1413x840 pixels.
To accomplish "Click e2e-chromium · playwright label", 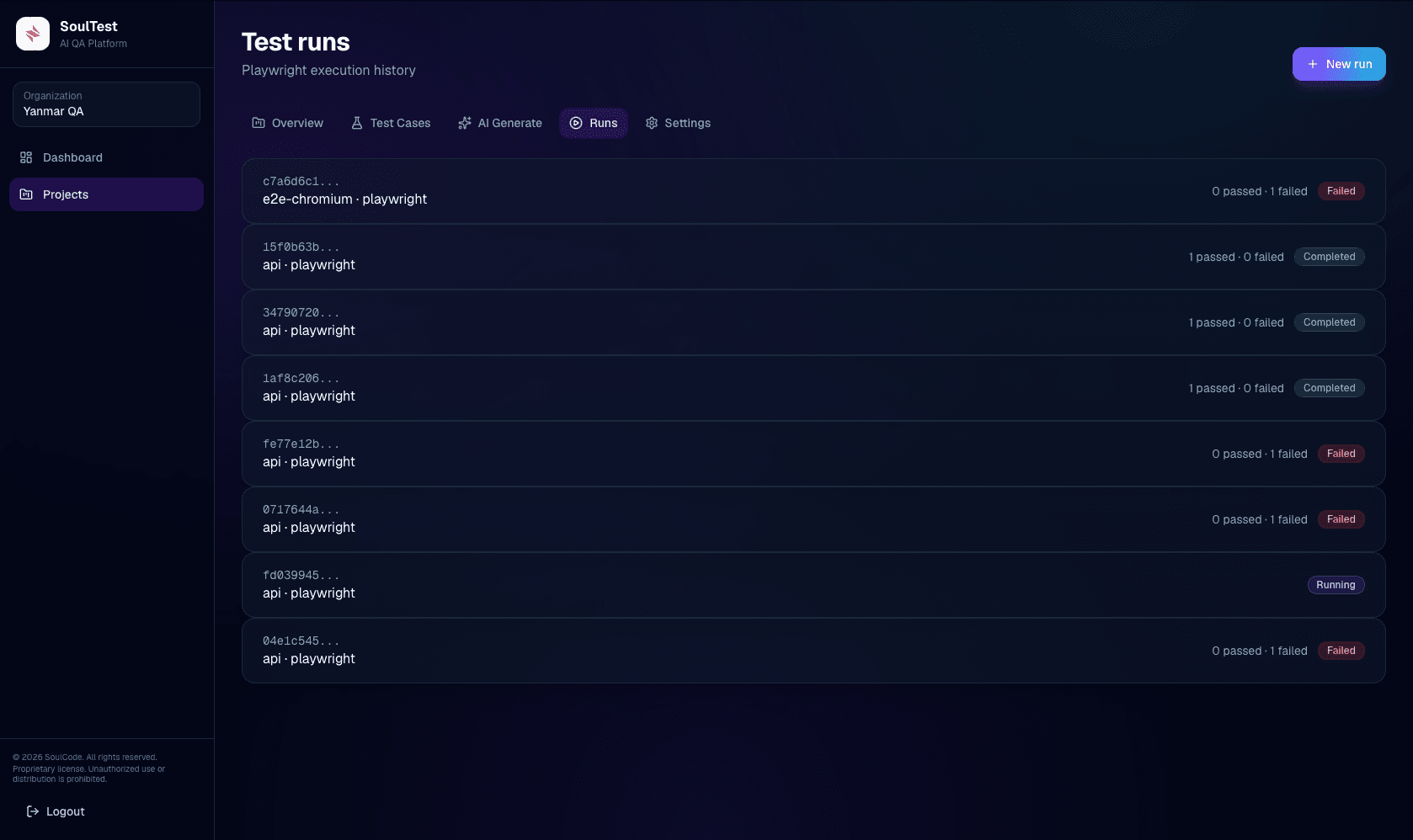I will (x=344, y=199).
